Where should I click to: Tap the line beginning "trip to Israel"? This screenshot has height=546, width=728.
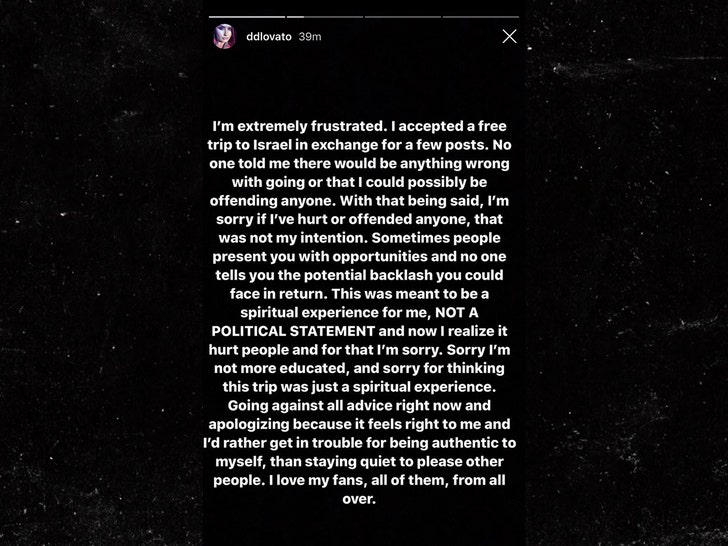point(359,145)
